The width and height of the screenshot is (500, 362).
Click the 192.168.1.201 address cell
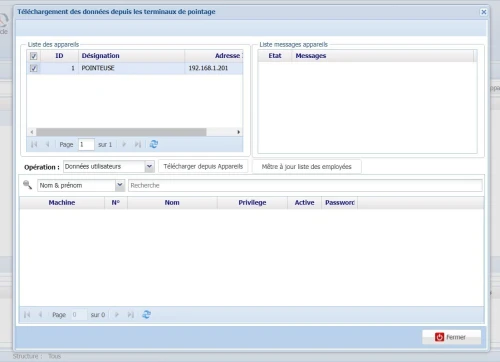214,68
